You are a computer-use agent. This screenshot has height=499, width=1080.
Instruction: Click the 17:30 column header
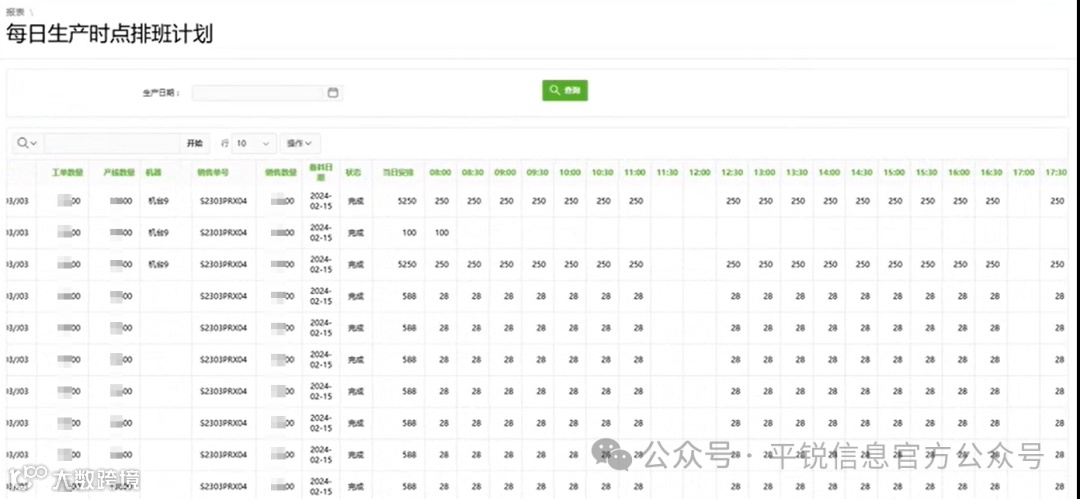1056,172
